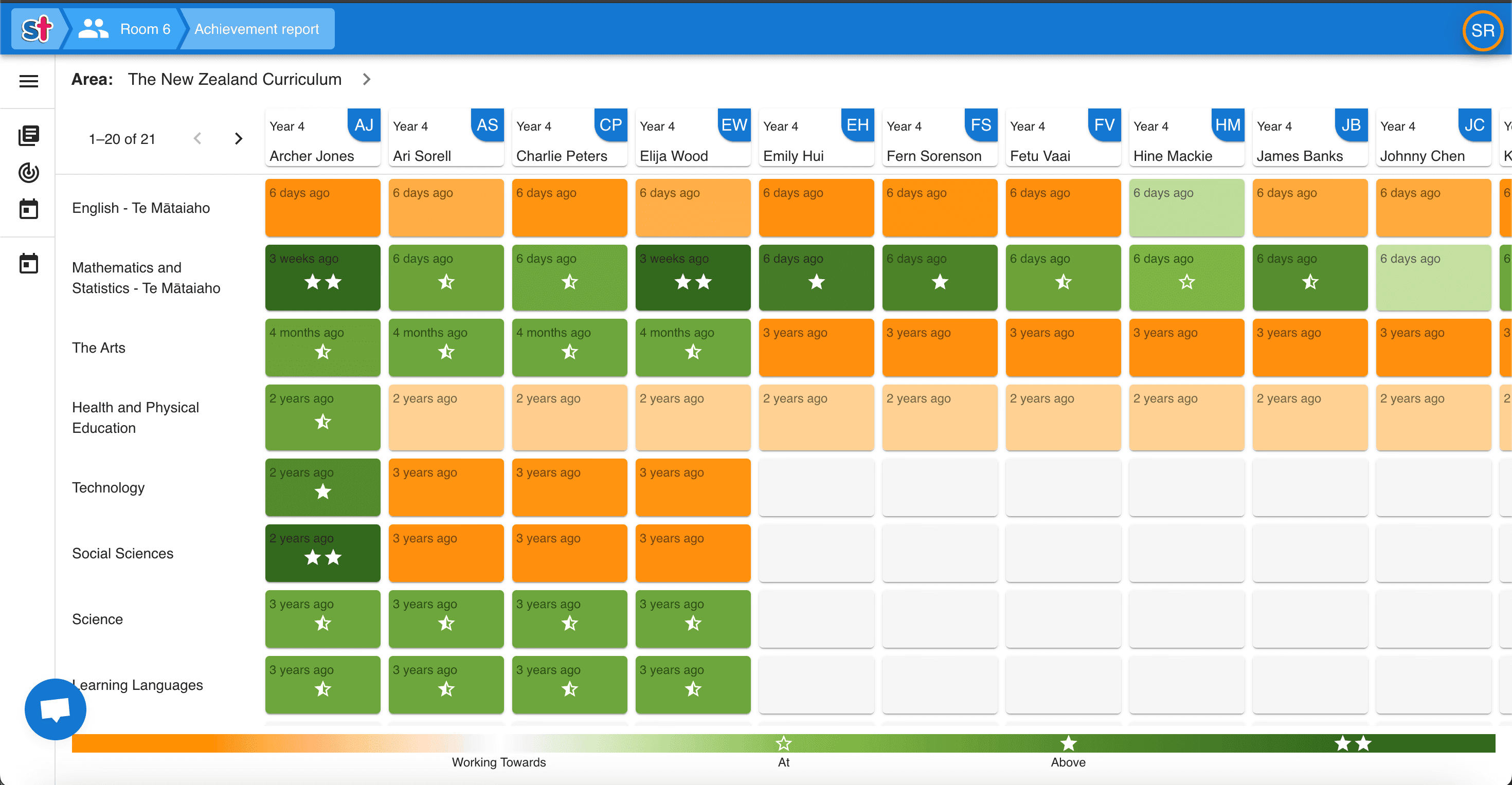Click Hine Mackie's English cell
The height and width of the screenshot is (785, 1512).
point(1186,208)
